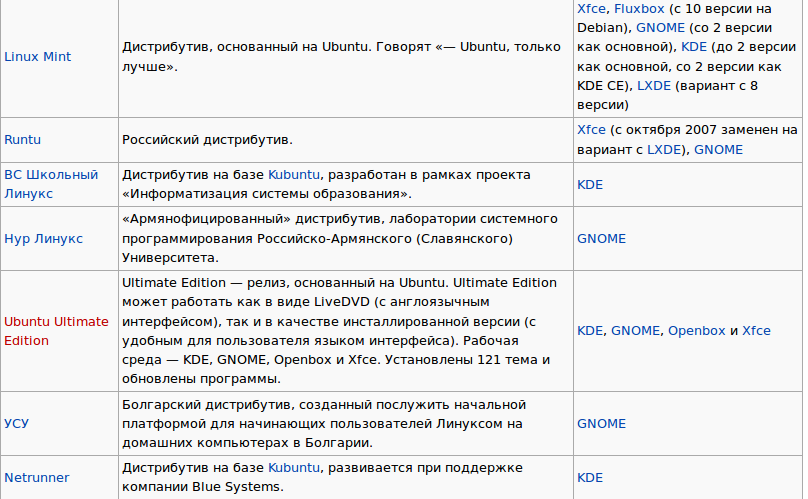
Task: Click text '«Информатизация системы образования».'
Action: 267,194
